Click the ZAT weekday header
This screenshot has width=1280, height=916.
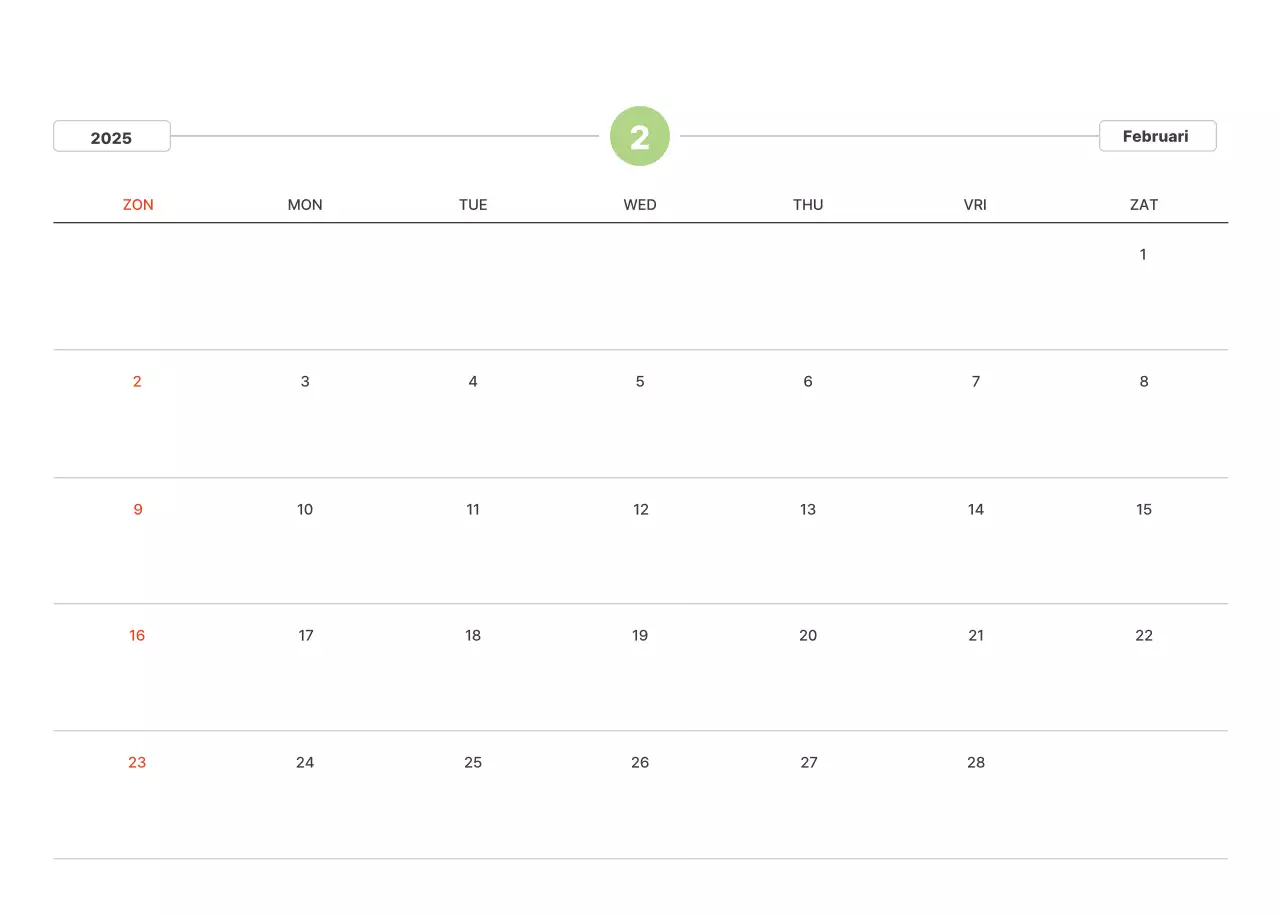click(x=1144, y=205)
